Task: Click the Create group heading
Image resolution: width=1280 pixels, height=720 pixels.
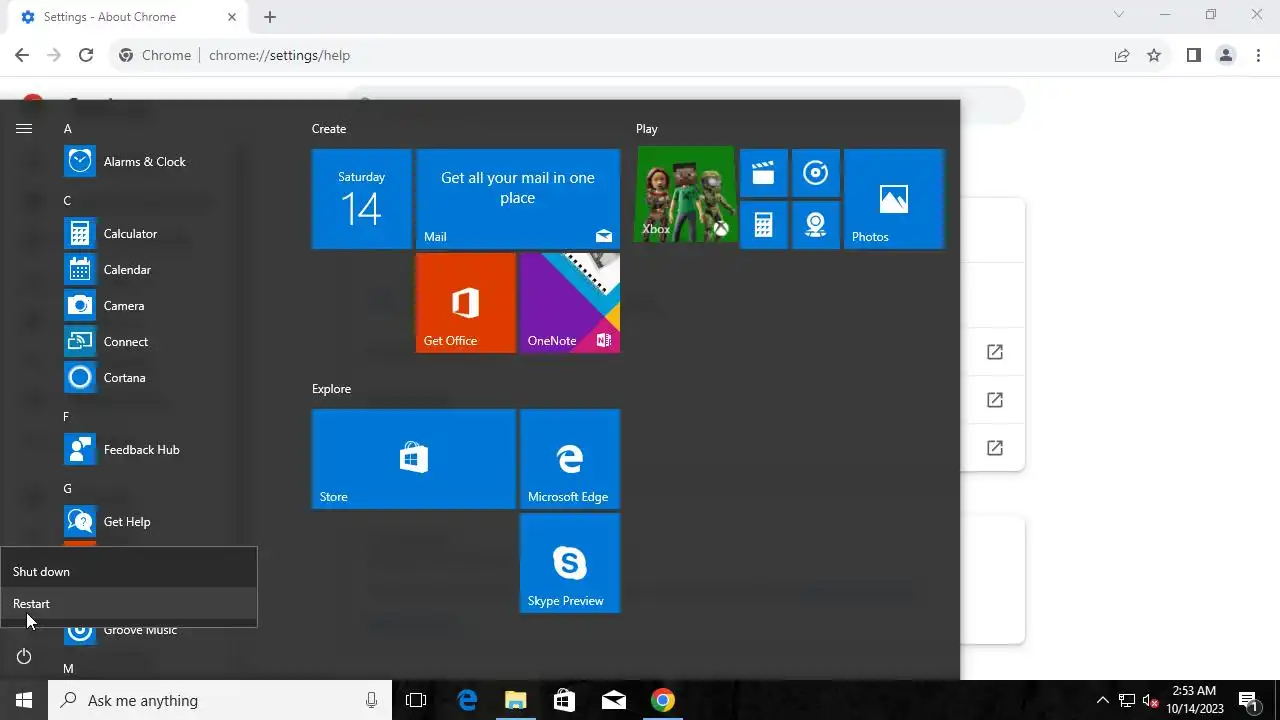Action: (x=329, y=129)
